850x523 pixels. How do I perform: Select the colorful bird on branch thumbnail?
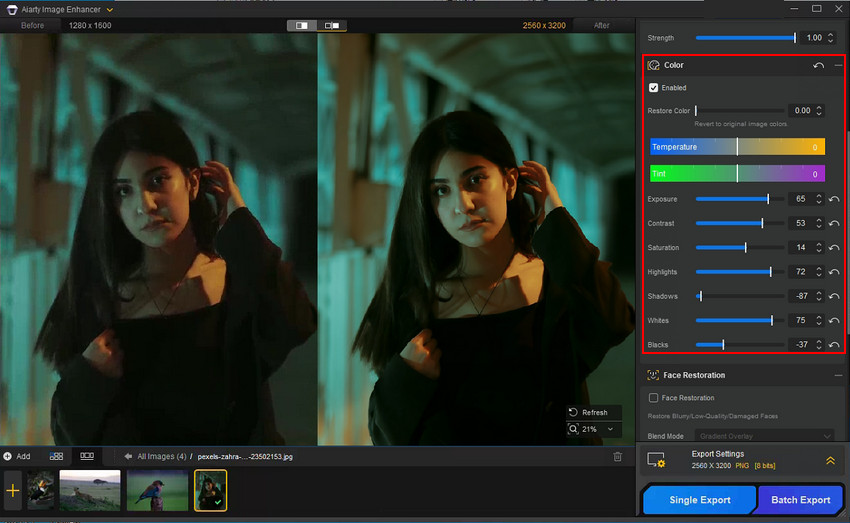pyautogui.click(x=157, y=490)
